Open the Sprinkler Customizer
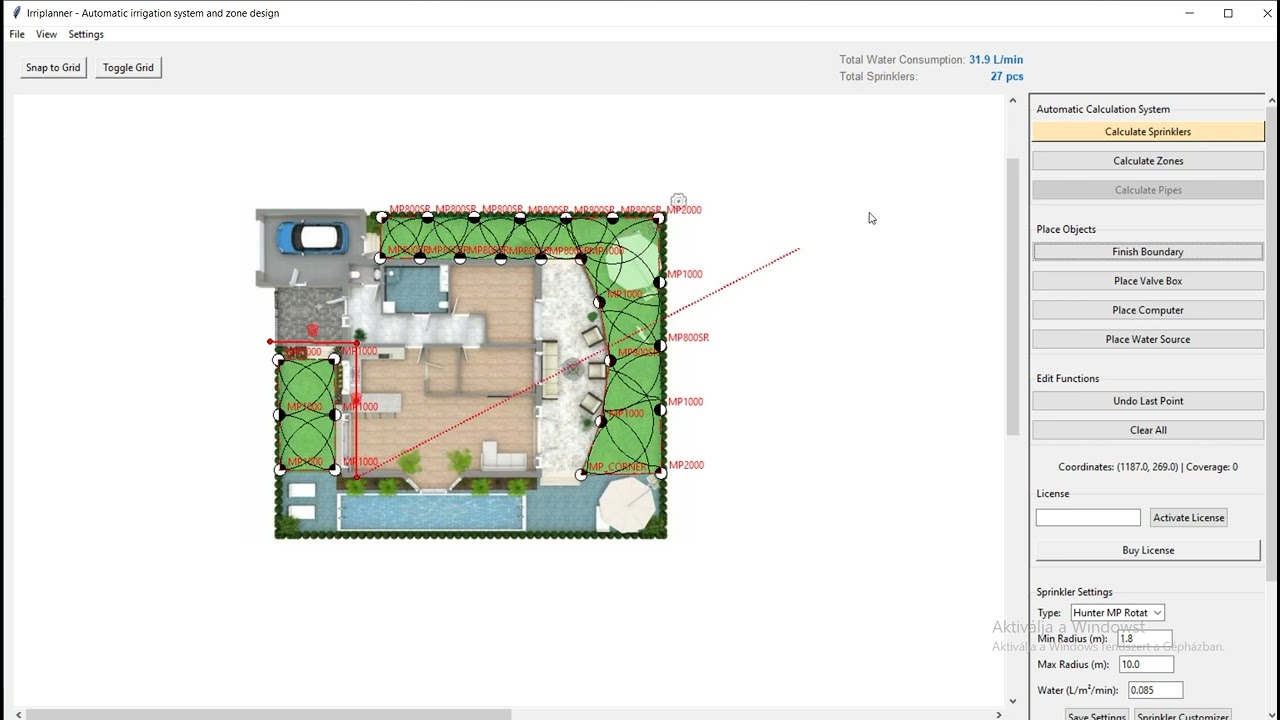The width and height of the screenshot is (1280, 720). point(1182,716)
